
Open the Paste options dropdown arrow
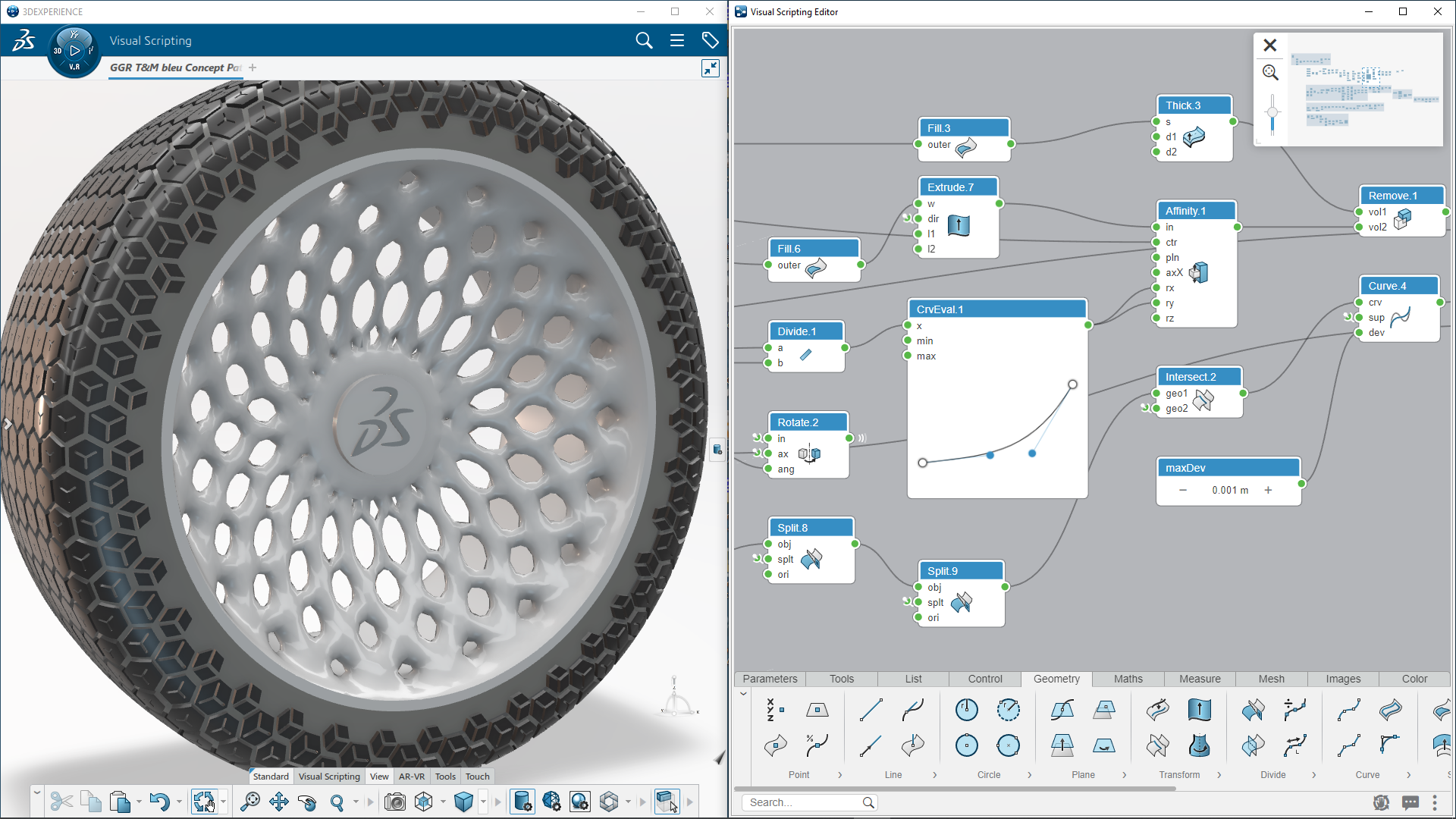coord(139,802)
